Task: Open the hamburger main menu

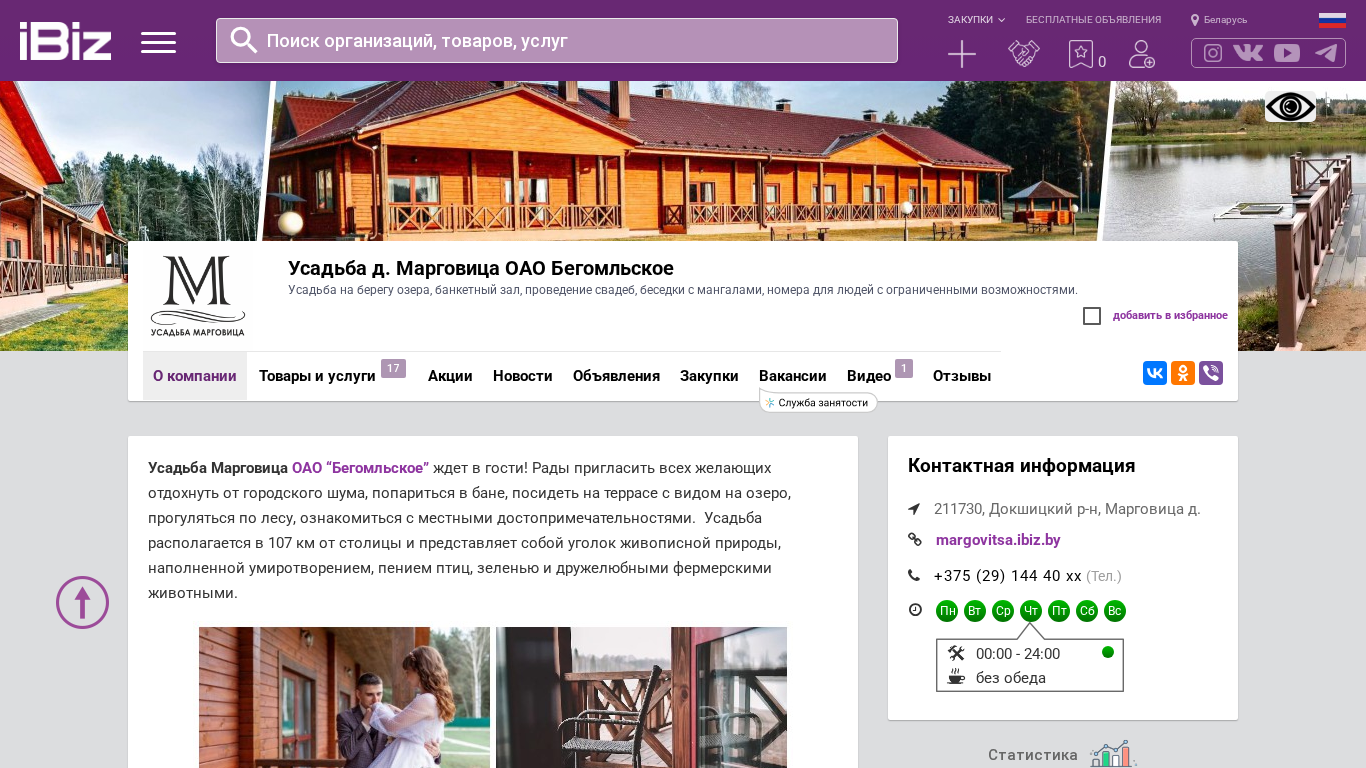Action: [158, 42]
